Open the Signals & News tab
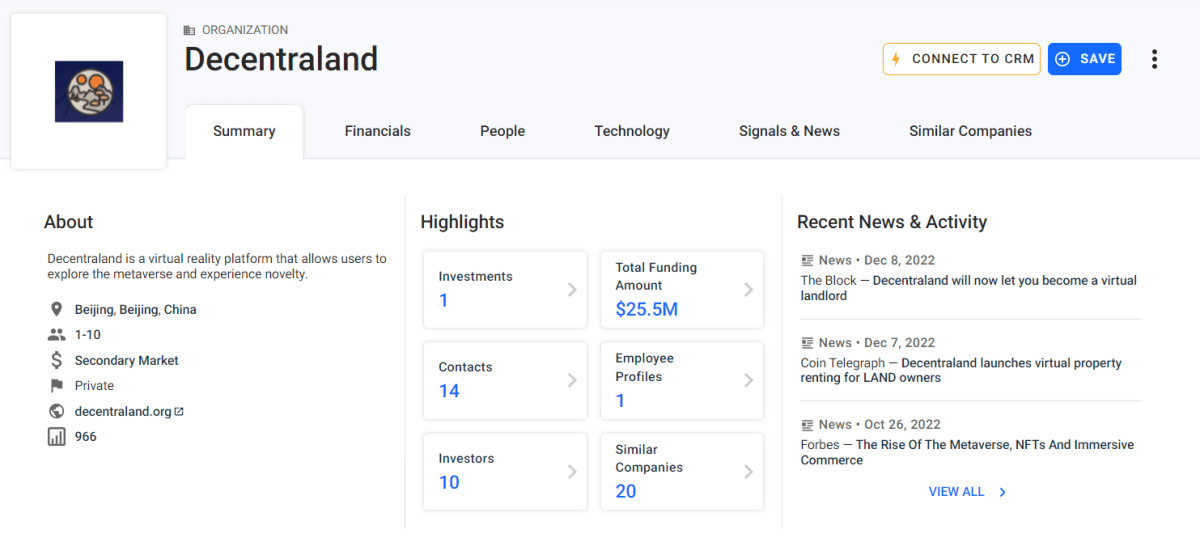Image resolution: width=1200 pixels, height=534 pixels. pyautogui.click(x=789, y=131)
